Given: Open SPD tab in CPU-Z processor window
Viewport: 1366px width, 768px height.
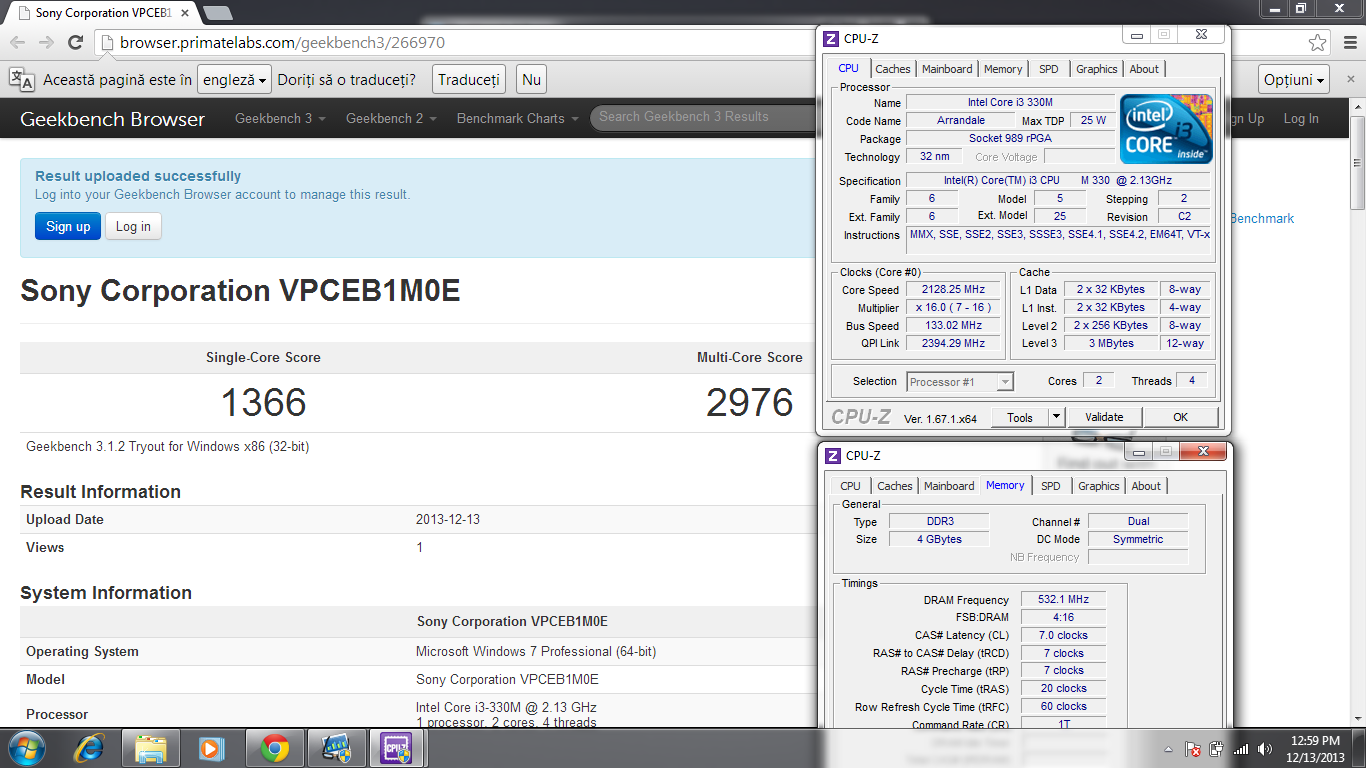Looking at the screenshot, I should tap(1048, 69).
